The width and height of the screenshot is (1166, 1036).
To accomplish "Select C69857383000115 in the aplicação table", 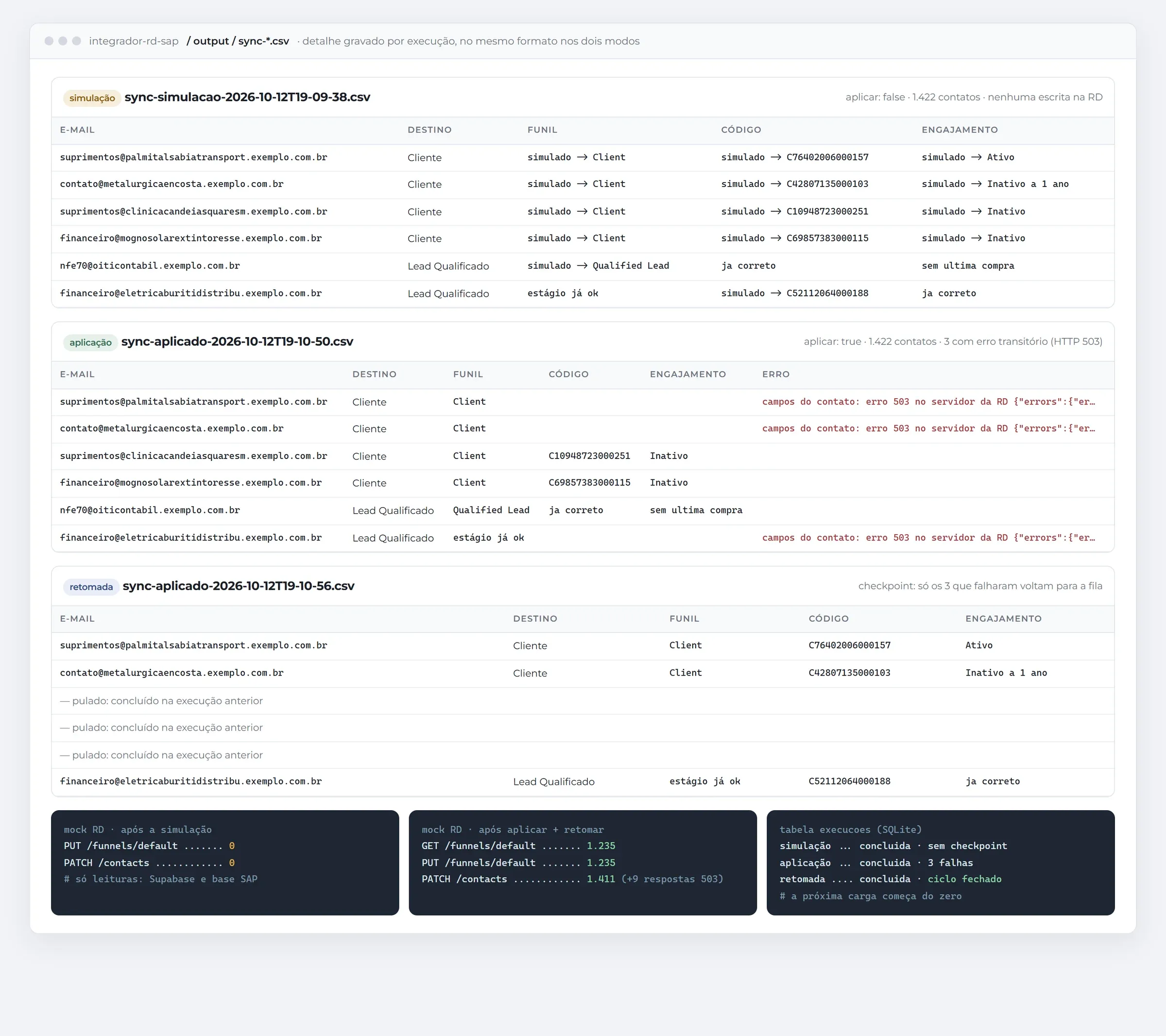I will (x=589, y=483).
